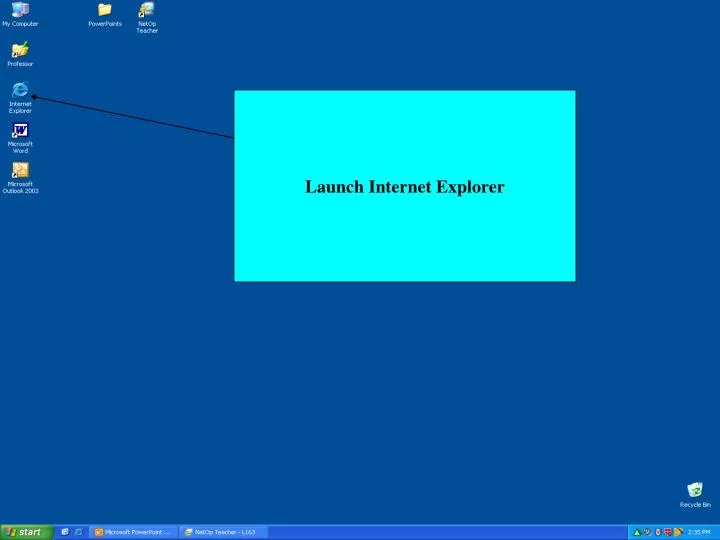The height and width of the screenshot is (540, 720).
Task: Click the Outlook quick launch icon
Action: pos(65,532)
